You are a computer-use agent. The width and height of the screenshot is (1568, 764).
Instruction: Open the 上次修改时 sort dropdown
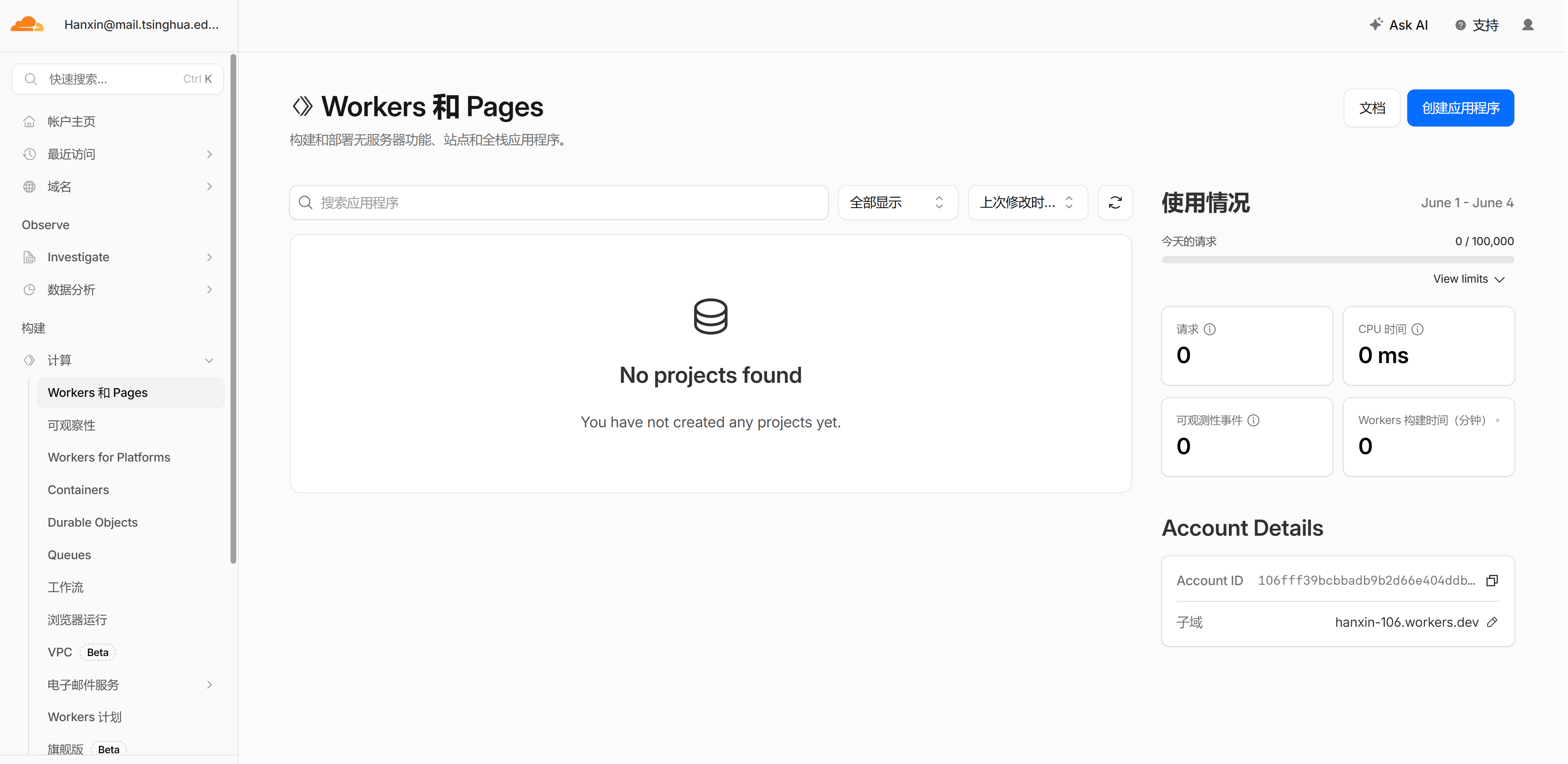click(x=1027, y=203)
